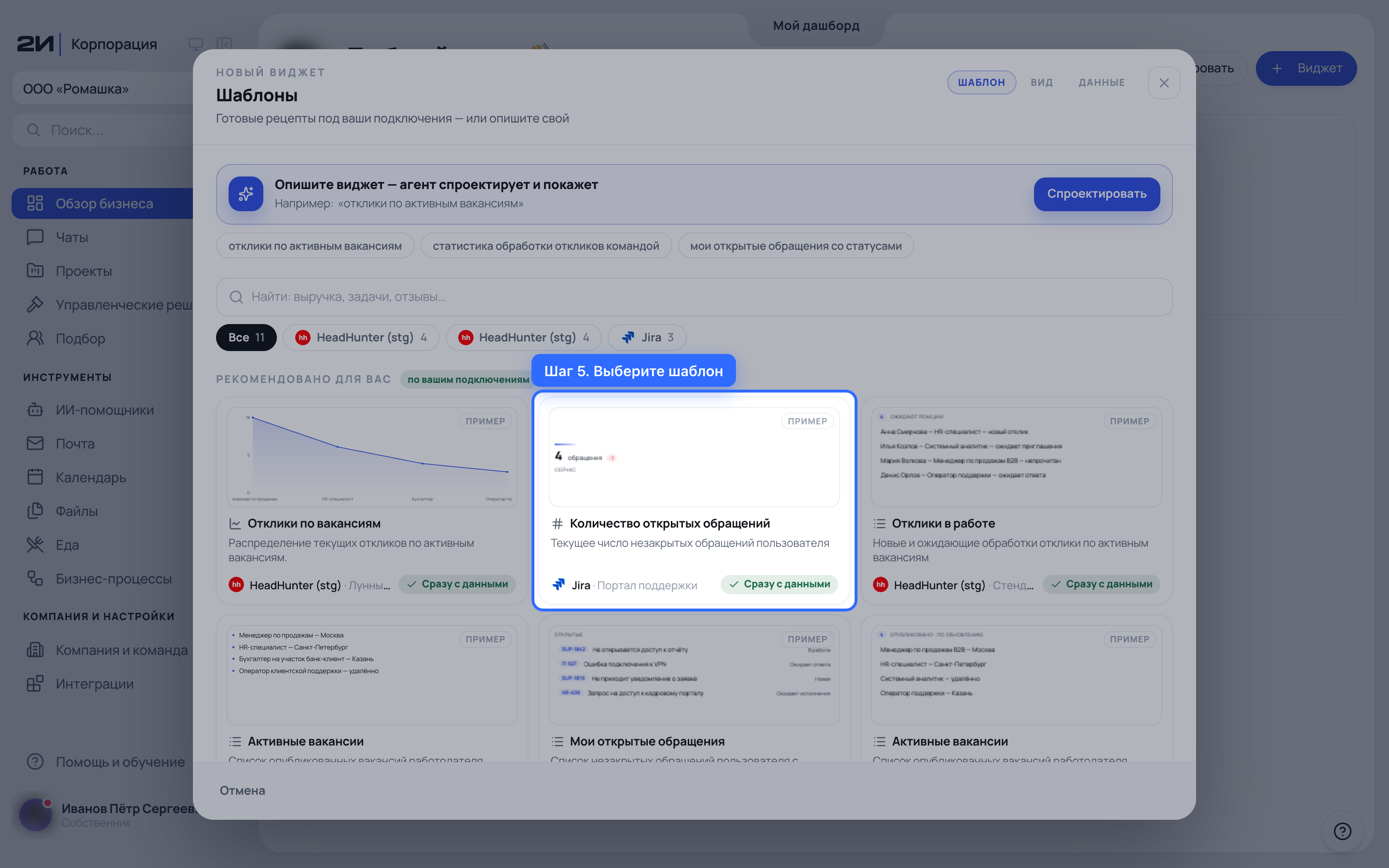Select template Отклики в работе
This screenshot has width=1389, height=868.
click(x=1017, y=500)
